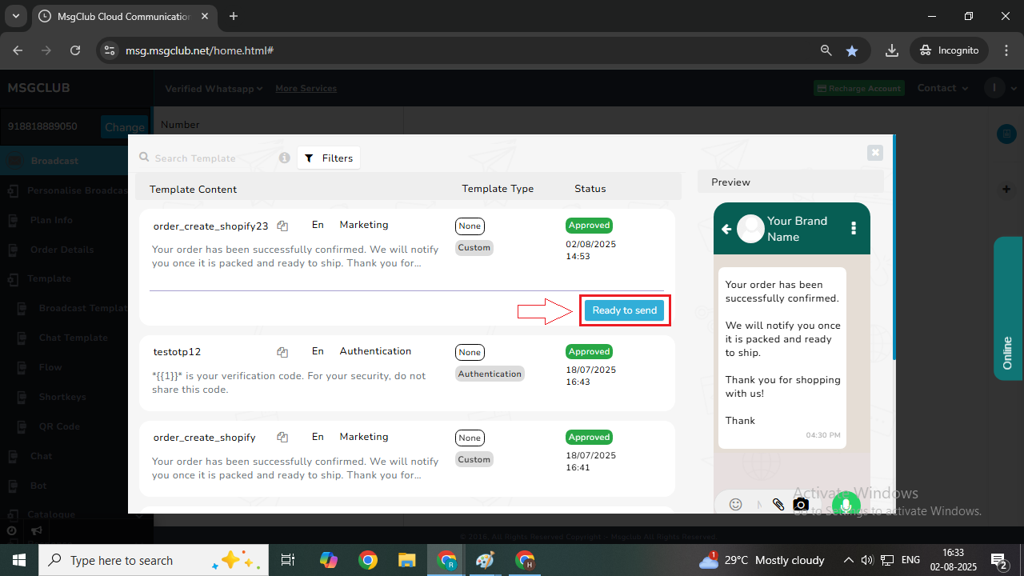Viewport: 1024px width, 576px height.
Task: Open Task View on the taskbar
Action: point(287,560)
